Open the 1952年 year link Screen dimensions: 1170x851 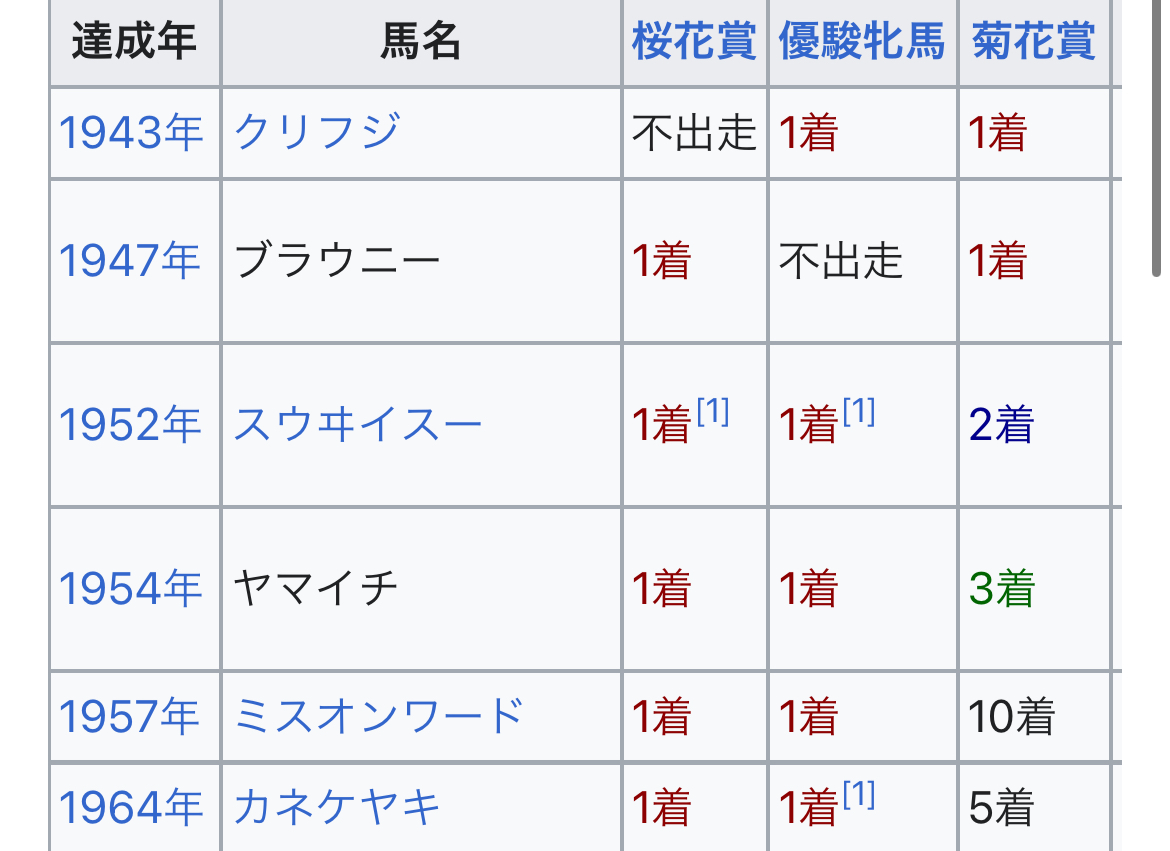(130, 425)
